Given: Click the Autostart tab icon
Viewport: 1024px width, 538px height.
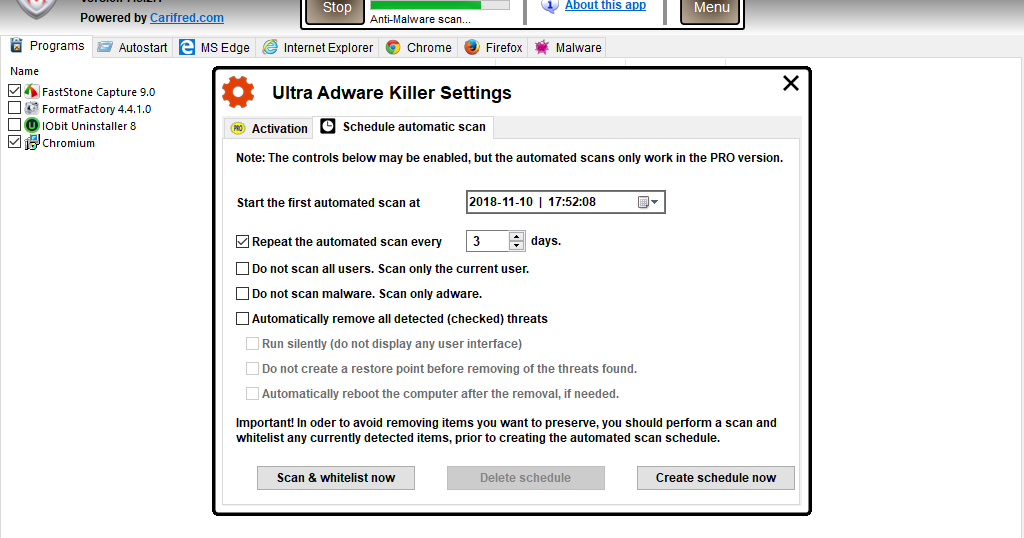Looking at the screenshot, I should pos(104,47).
